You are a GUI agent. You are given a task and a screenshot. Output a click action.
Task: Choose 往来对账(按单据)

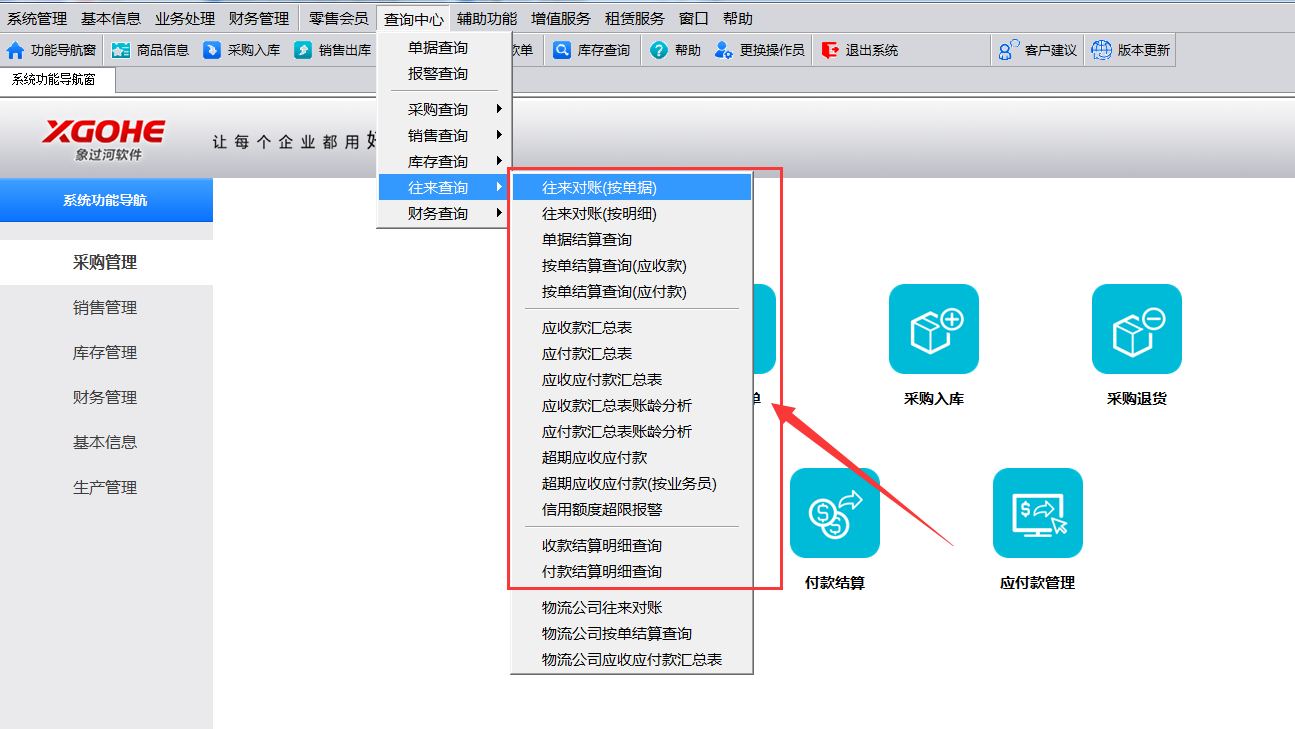coord(631,188)
